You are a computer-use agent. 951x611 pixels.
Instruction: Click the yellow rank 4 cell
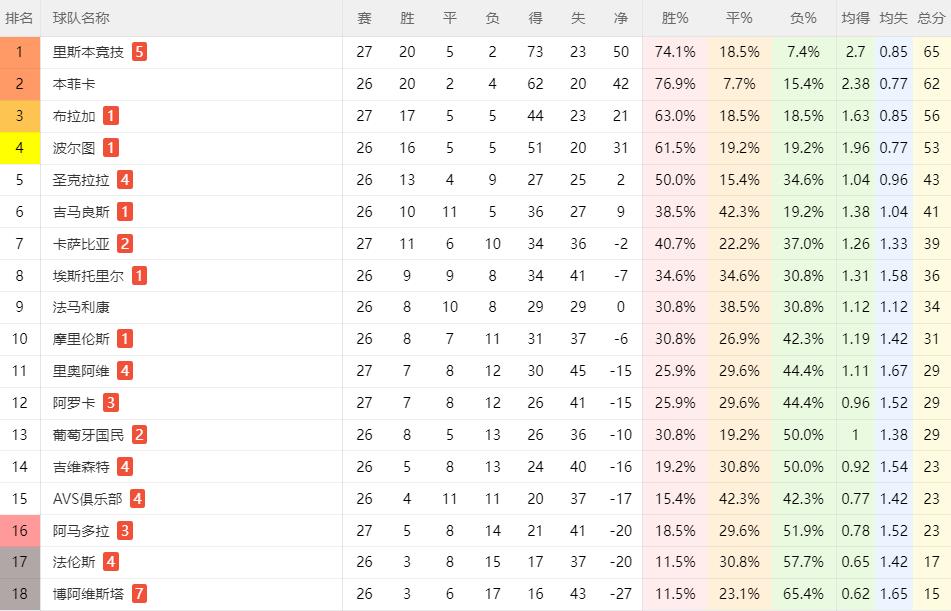click(20, 148)
